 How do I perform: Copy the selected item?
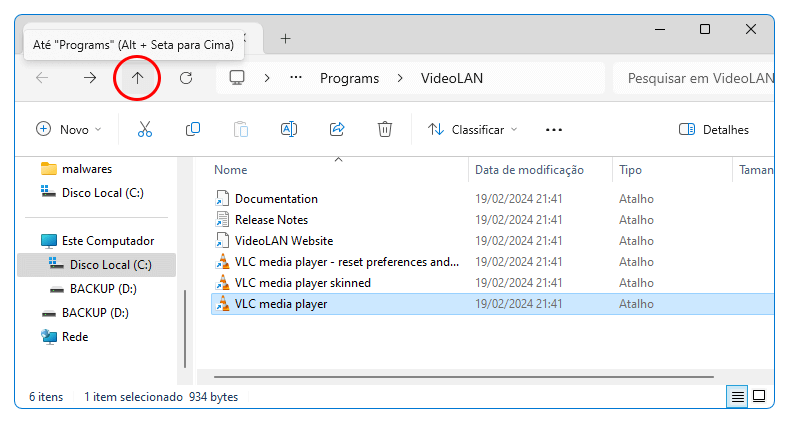[193, 129]
